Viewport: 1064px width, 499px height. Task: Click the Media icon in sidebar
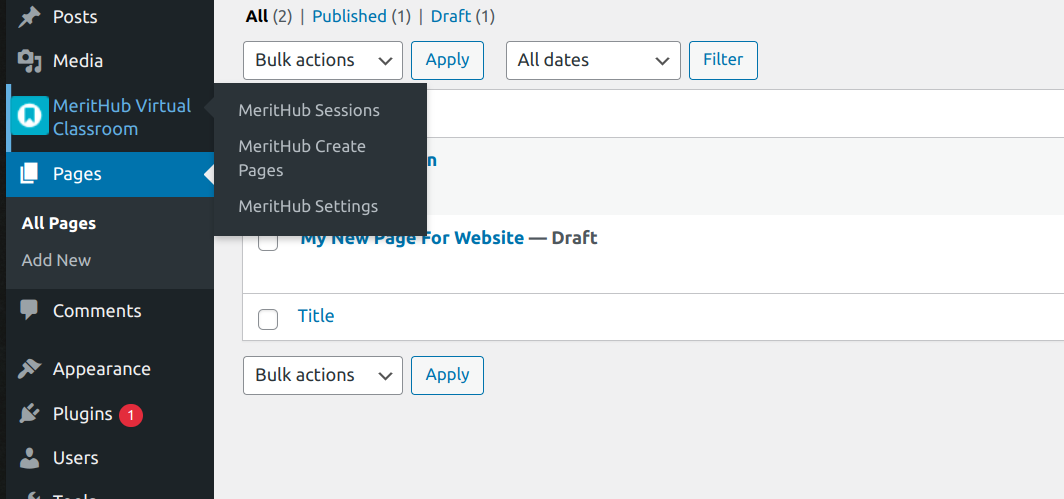(29, 61)
